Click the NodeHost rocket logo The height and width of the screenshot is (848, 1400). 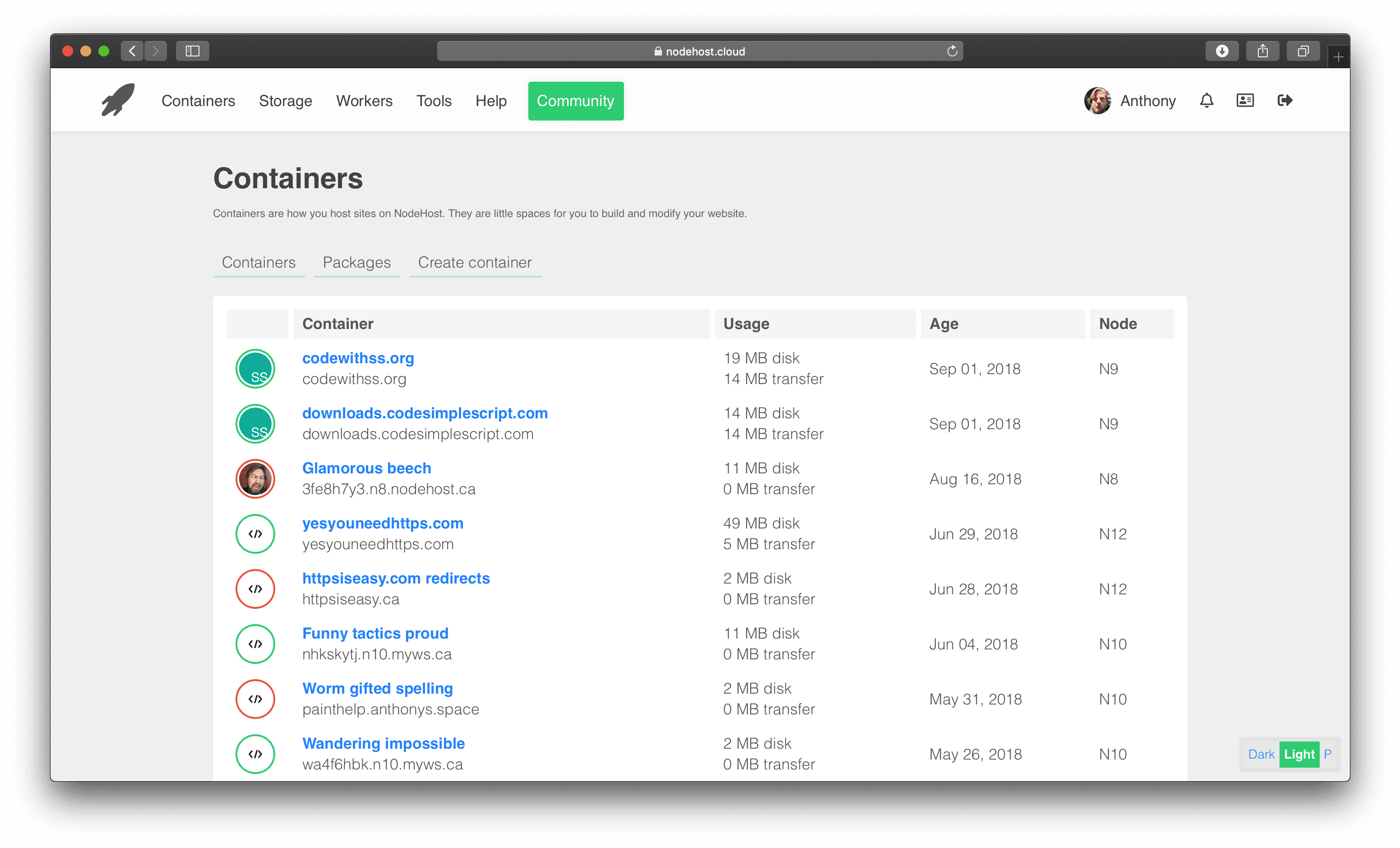[x=118, y=101]
